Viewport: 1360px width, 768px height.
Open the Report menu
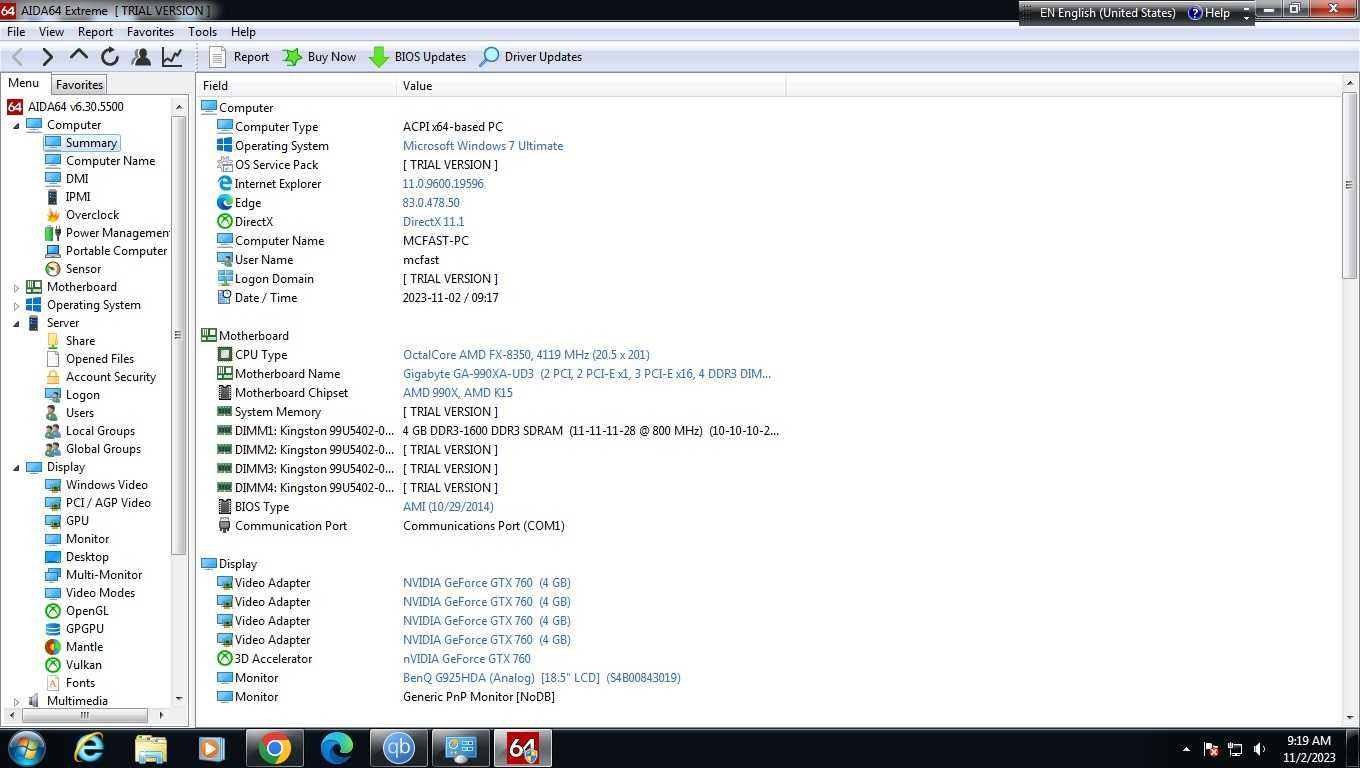(96, 31)
